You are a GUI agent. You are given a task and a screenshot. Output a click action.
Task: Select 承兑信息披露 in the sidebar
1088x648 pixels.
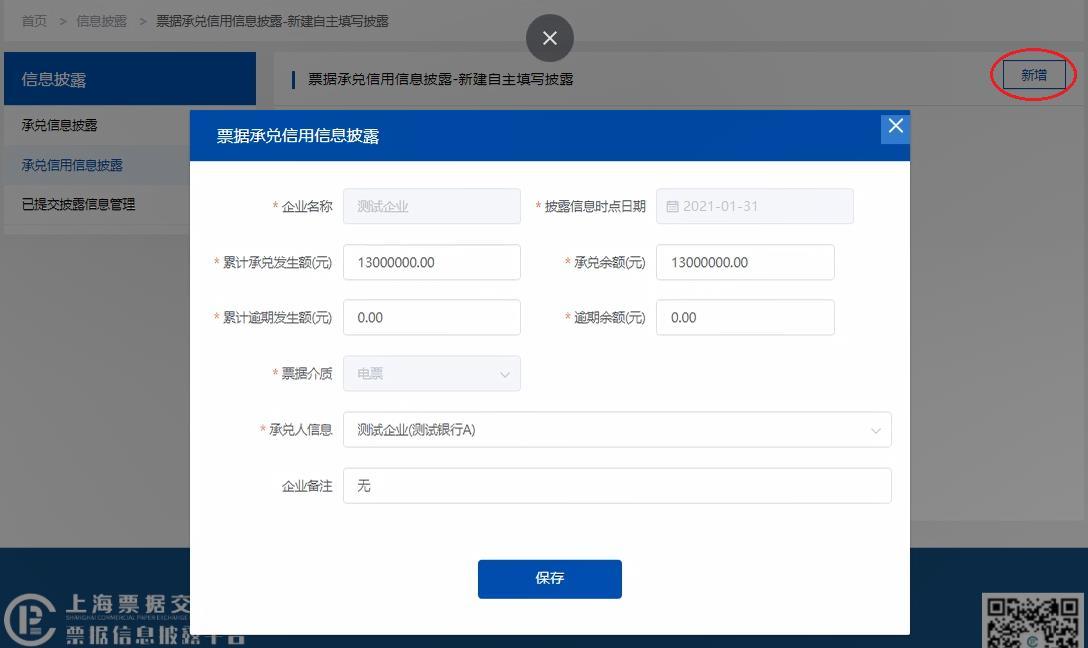(60, 126)
